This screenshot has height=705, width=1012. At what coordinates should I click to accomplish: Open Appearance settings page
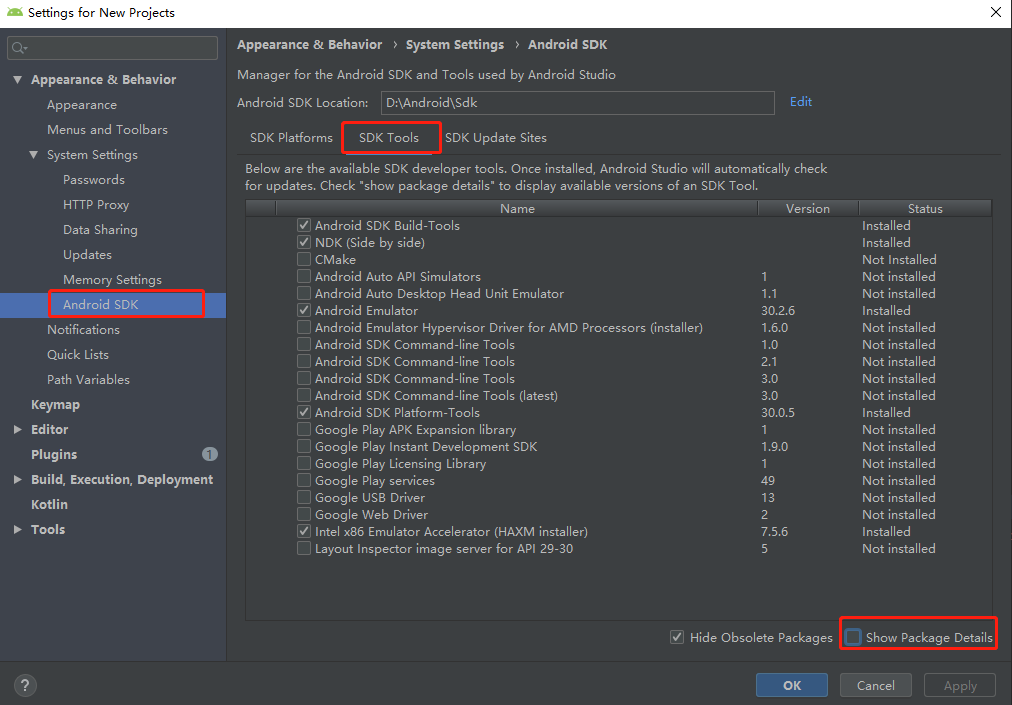(x=82, y=105)
